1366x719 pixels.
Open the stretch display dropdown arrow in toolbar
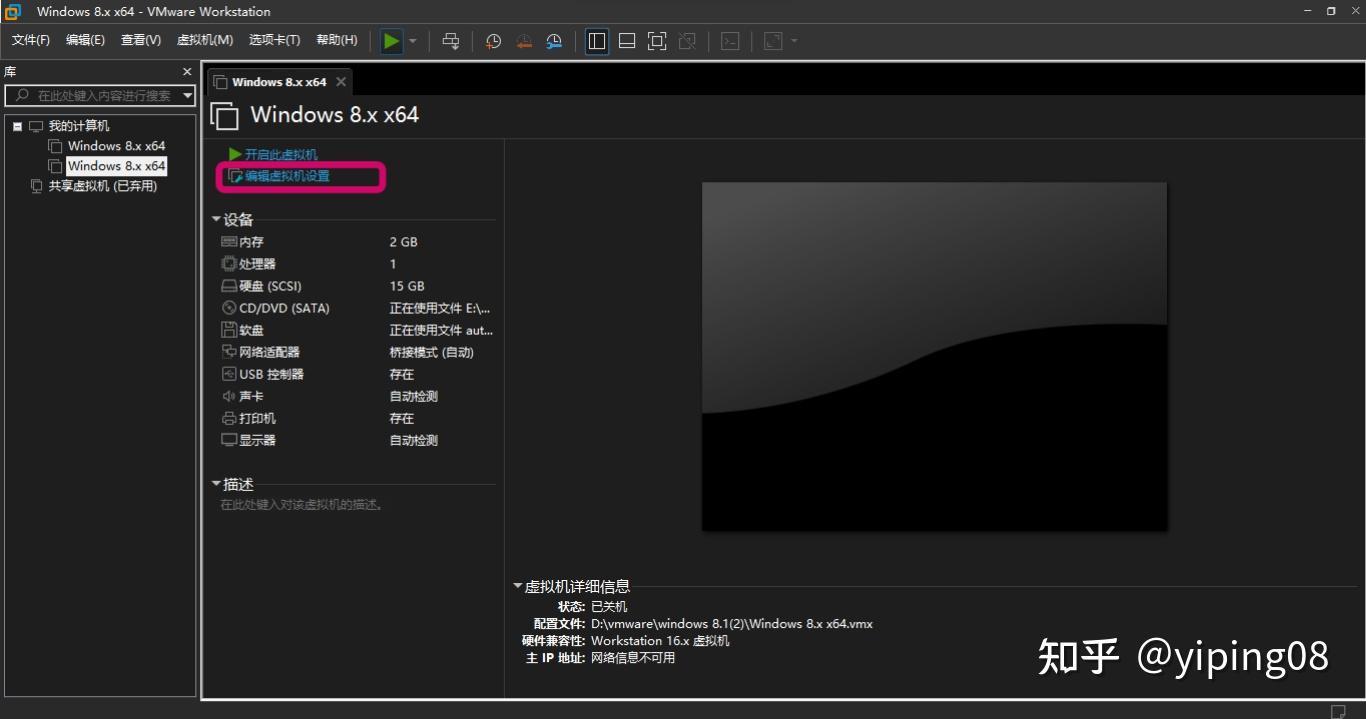click(x=794, y=41)
